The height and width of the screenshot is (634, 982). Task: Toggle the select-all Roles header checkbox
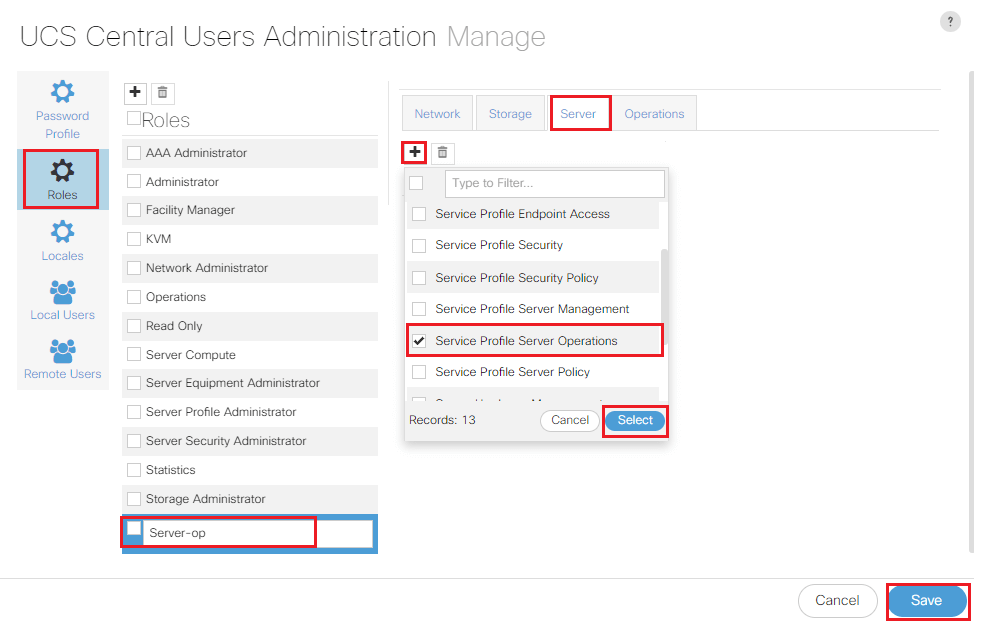click(134, 119)
